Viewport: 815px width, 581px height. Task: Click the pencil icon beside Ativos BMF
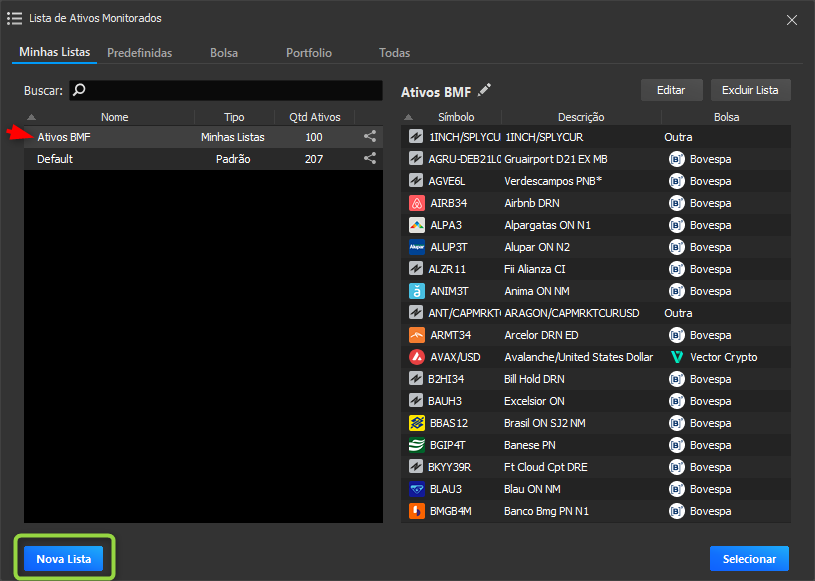point(484,90)
